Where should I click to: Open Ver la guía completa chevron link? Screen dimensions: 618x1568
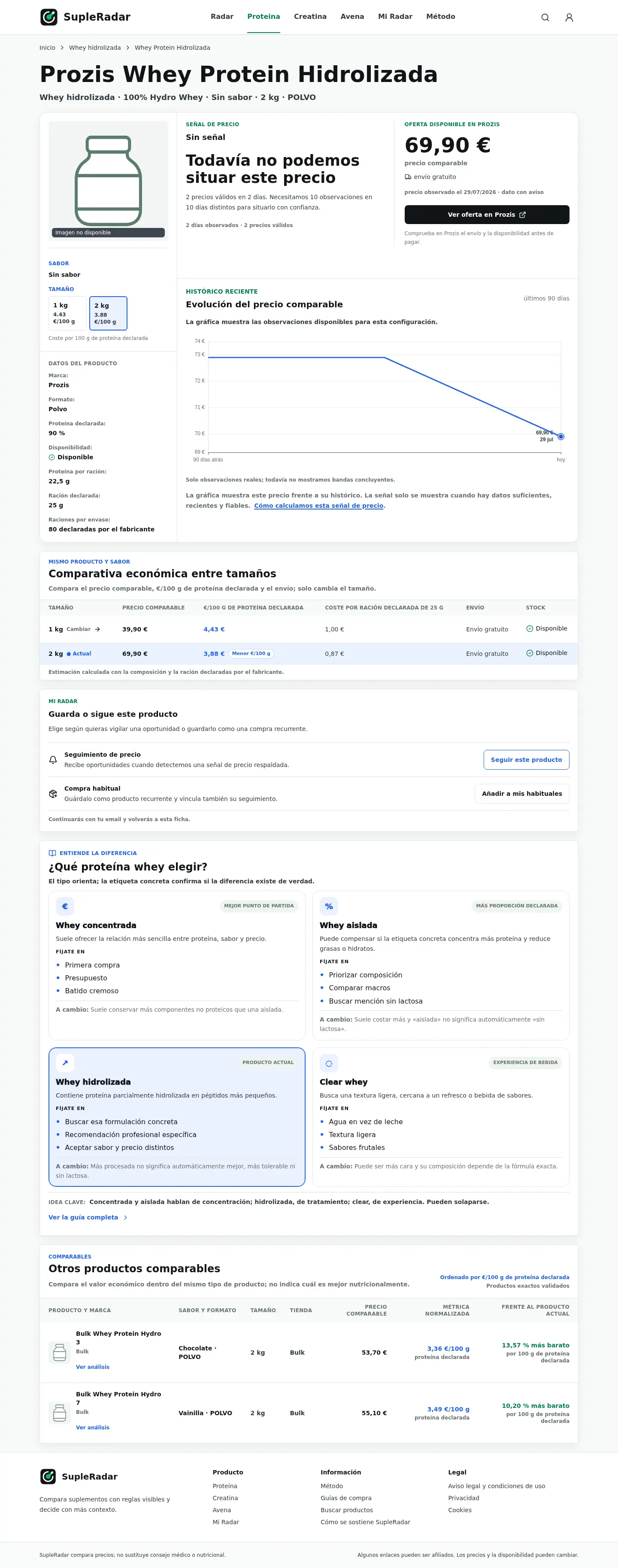click(88, 1217)
